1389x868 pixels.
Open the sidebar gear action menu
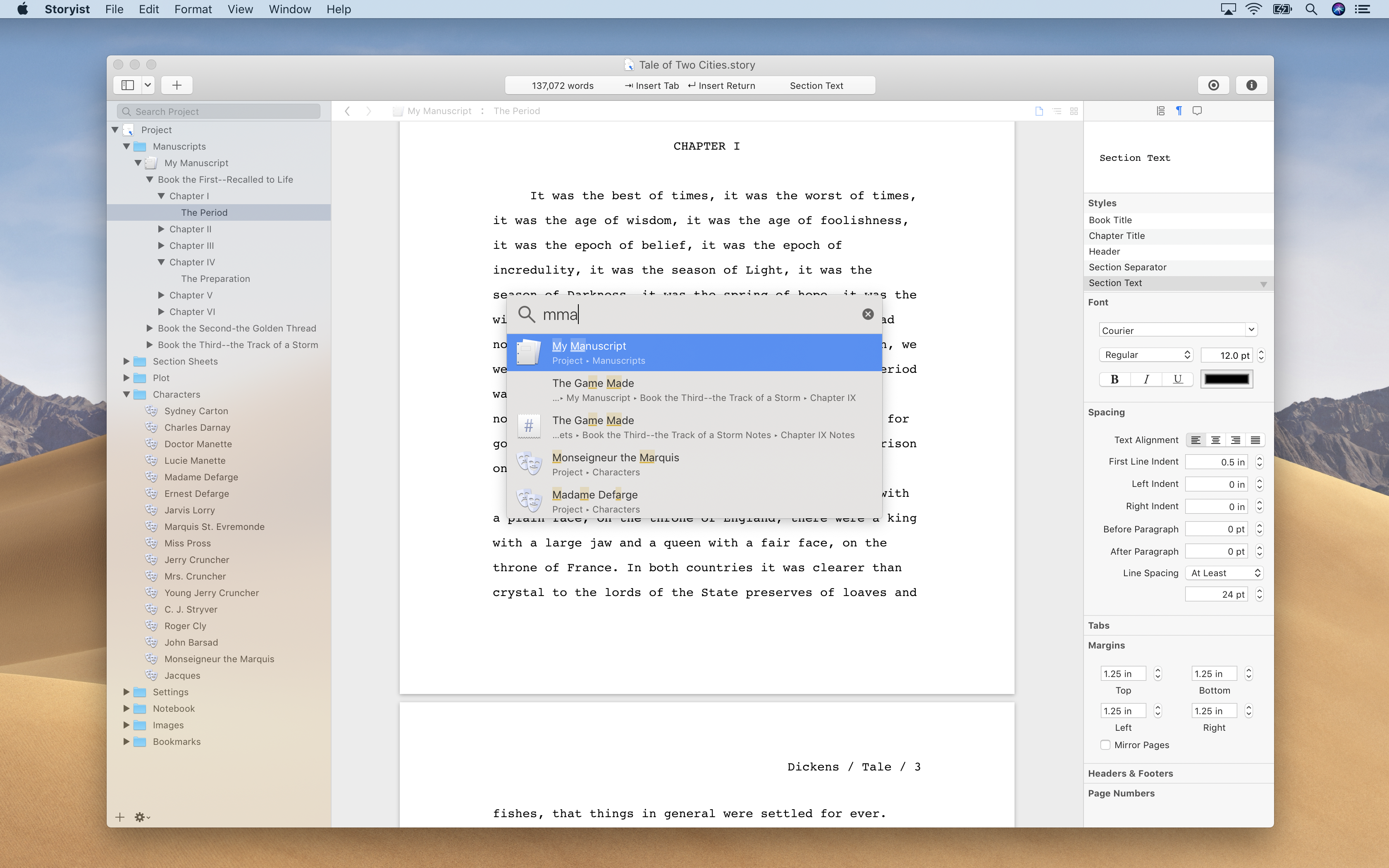[x=142, y=817]
